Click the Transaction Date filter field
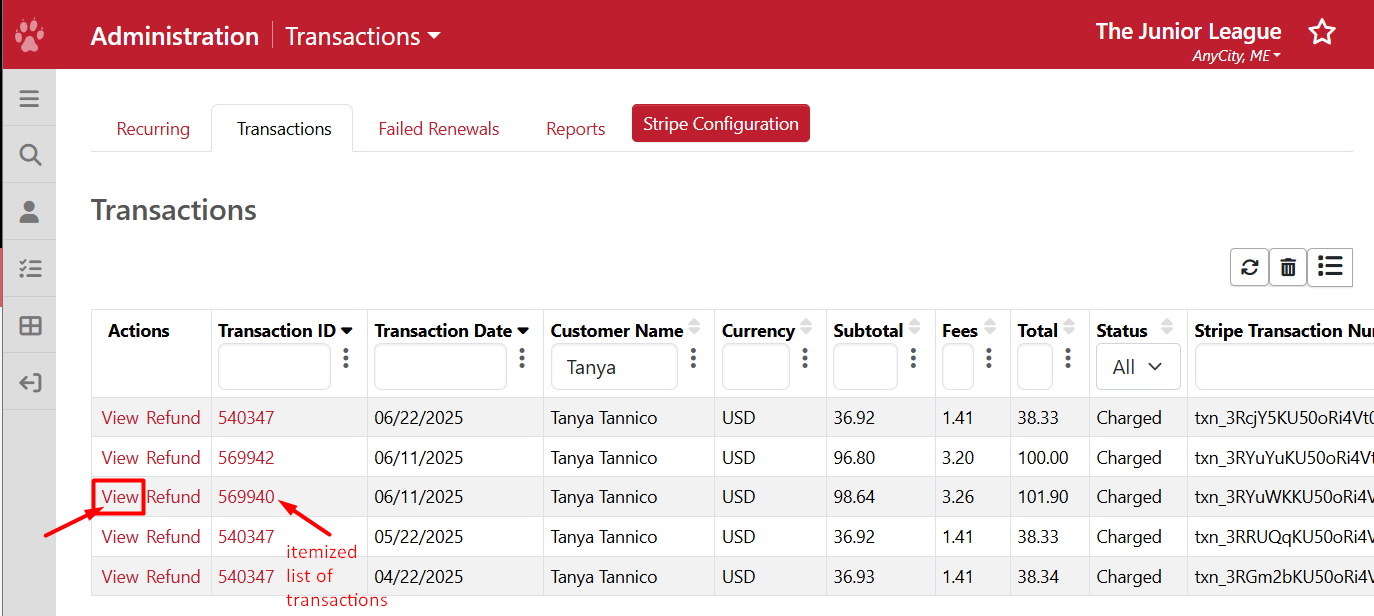The width and height of the screenshot is (1374, 616). 440,367
